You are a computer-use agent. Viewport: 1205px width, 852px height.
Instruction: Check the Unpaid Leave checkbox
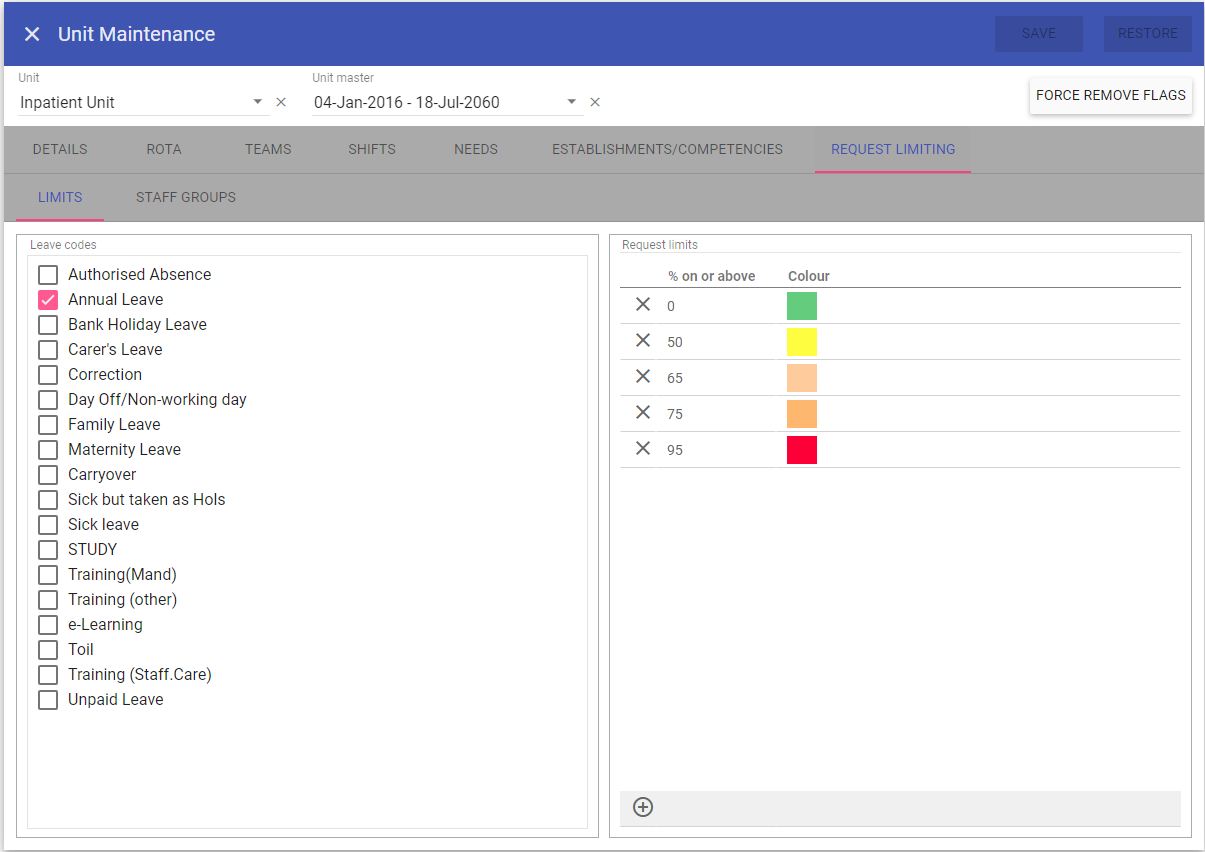point(48,700)
